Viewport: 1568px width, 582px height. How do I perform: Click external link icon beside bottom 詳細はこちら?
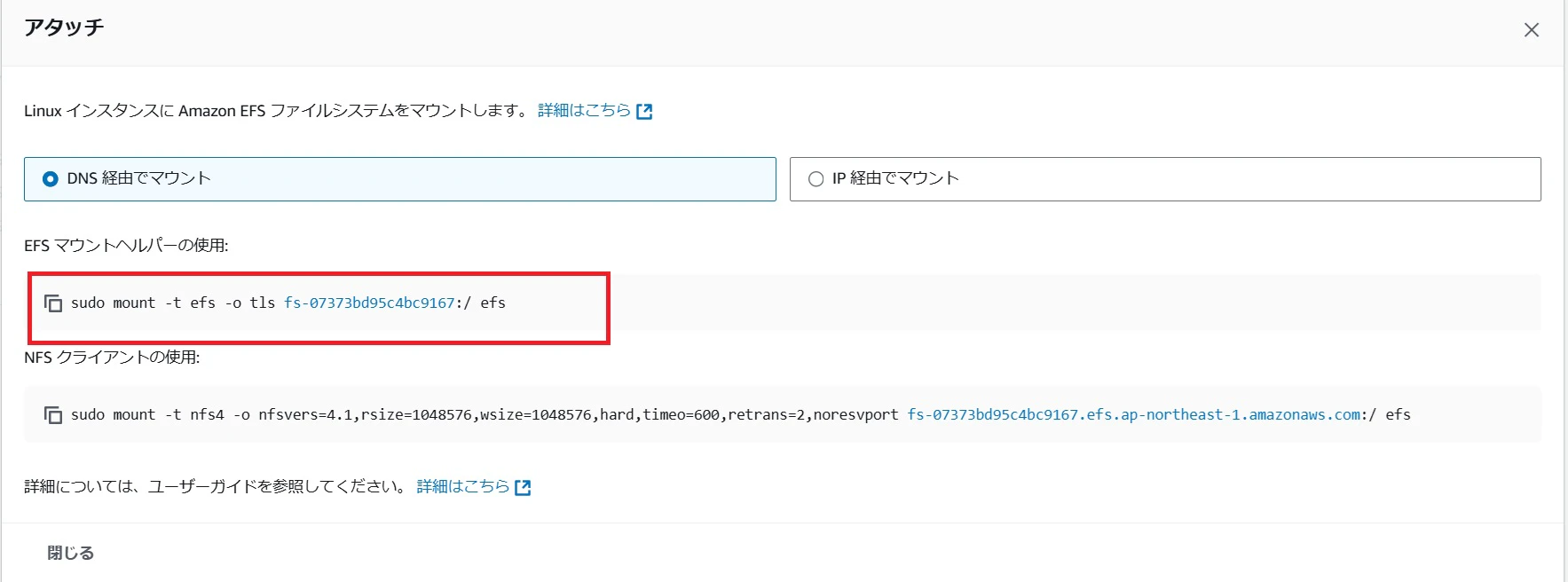[524, 487]
